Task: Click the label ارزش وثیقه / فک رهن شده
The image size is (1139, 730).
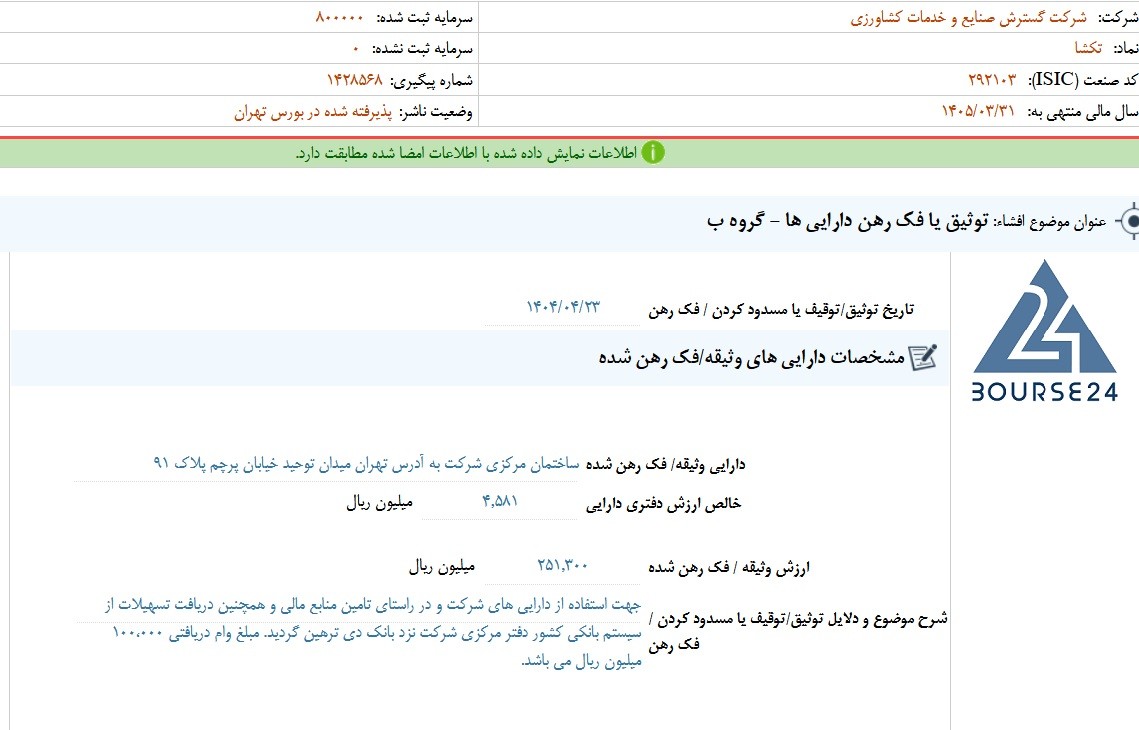Action: click(x=729, y=567)
